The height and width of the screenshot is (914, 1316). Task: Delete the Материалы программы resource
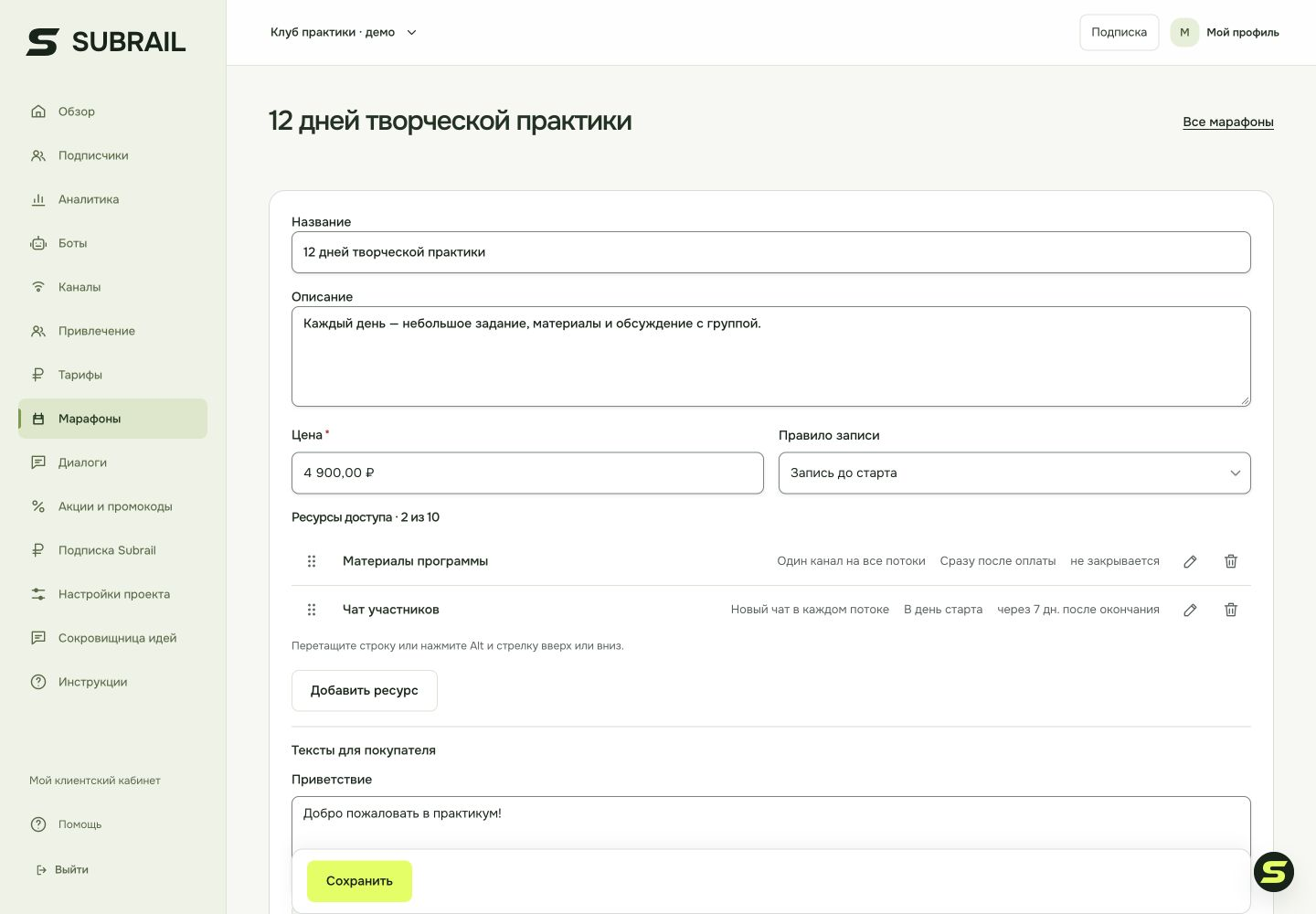(1231, 561)
